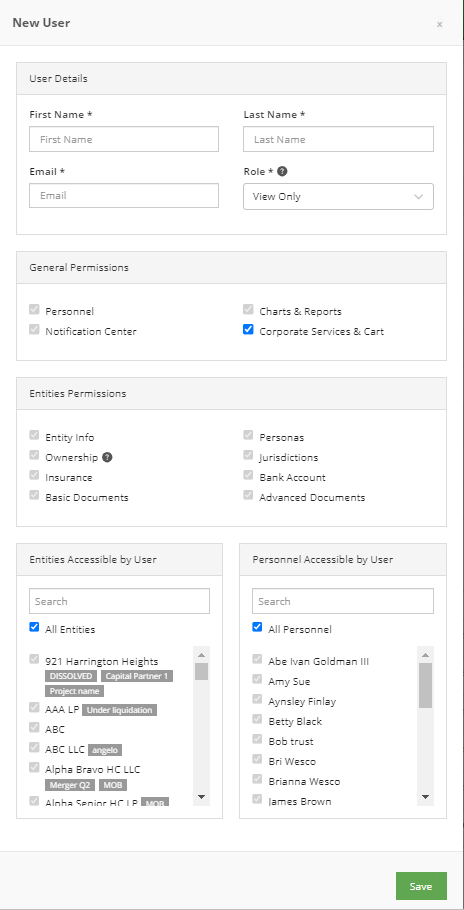
Task: Uncheck Corporate Services & Cart permission
Action: click(x=248, y=330)
